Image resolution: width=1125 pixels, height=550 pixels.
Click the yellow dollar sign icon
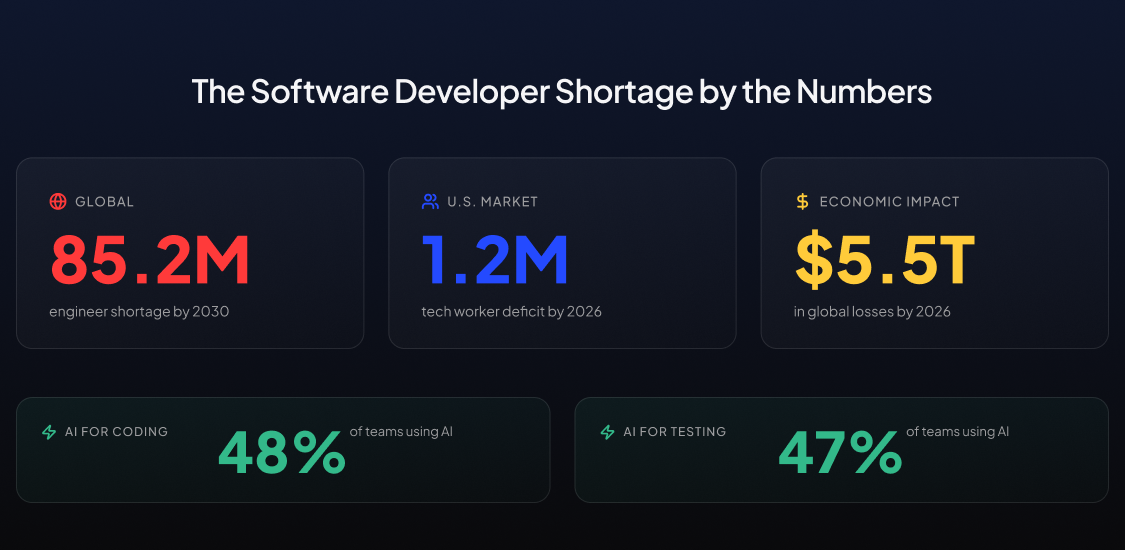coord(802,202)
